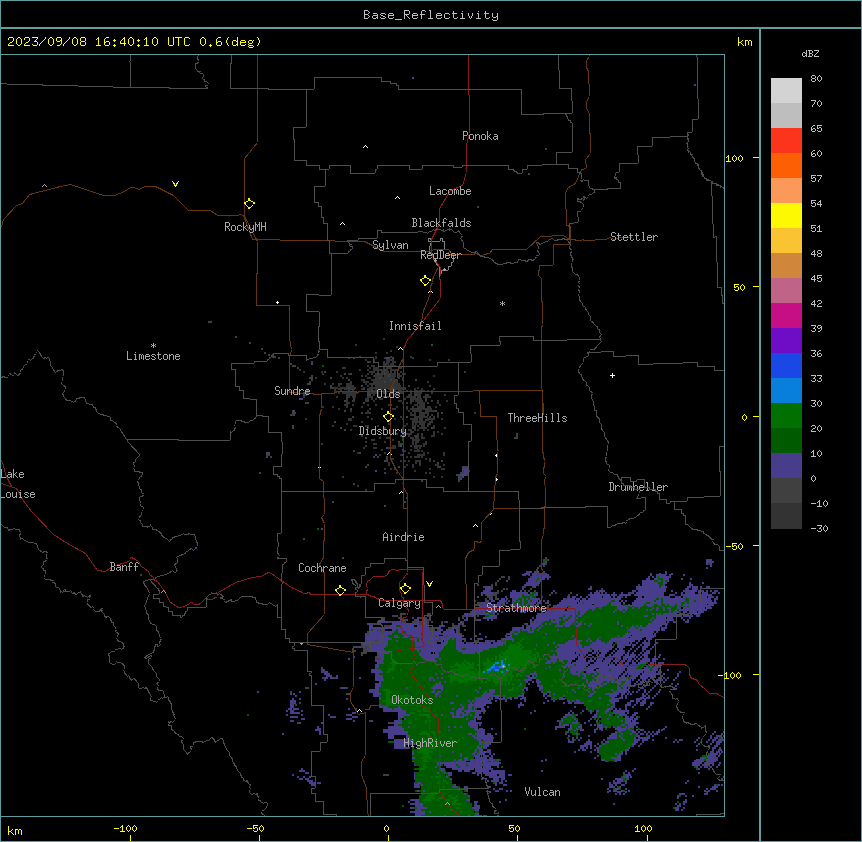The height and width of the screenshot is (842, 862).
Task: Pick the yellow 51-54 dBZ legend swatch
Action: click(x=786, y=215)
